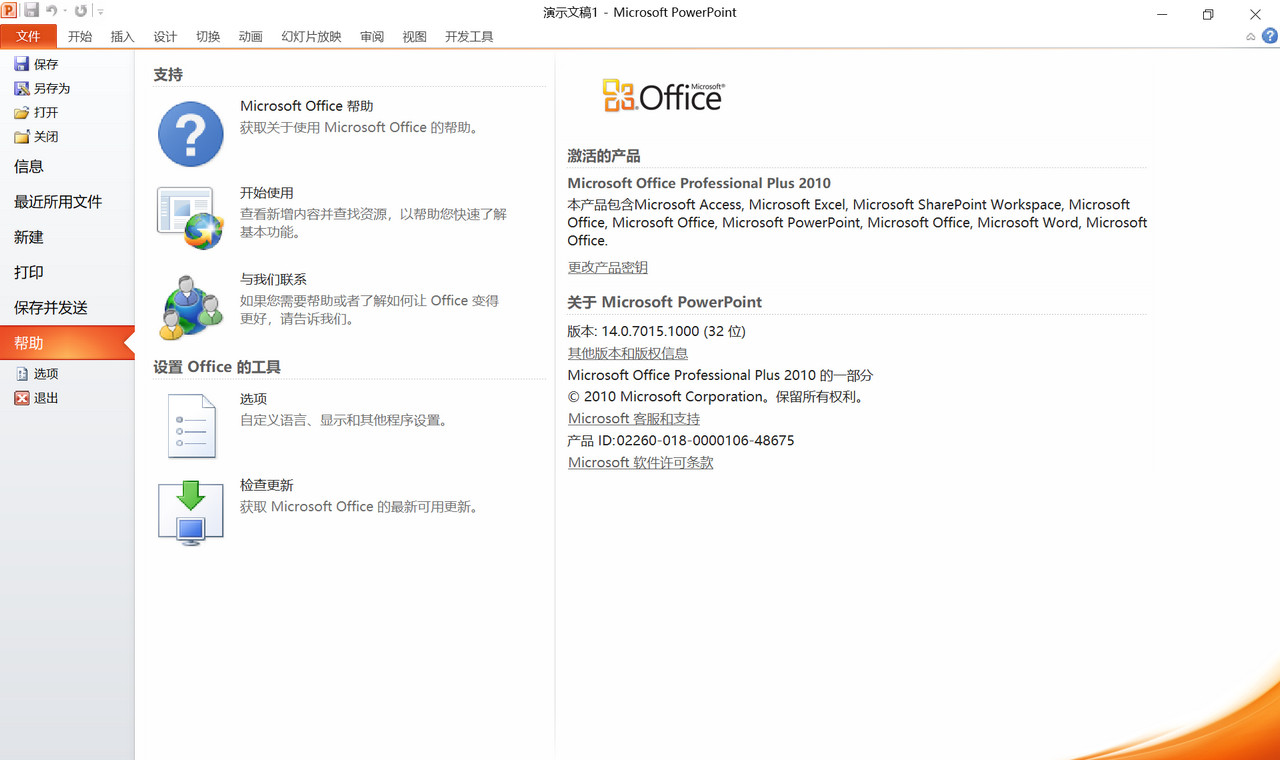This screenshot has height=760, width=1280.
Task: Click the 与我们联系 (Contact us) heading
Action: click(273, 279)
